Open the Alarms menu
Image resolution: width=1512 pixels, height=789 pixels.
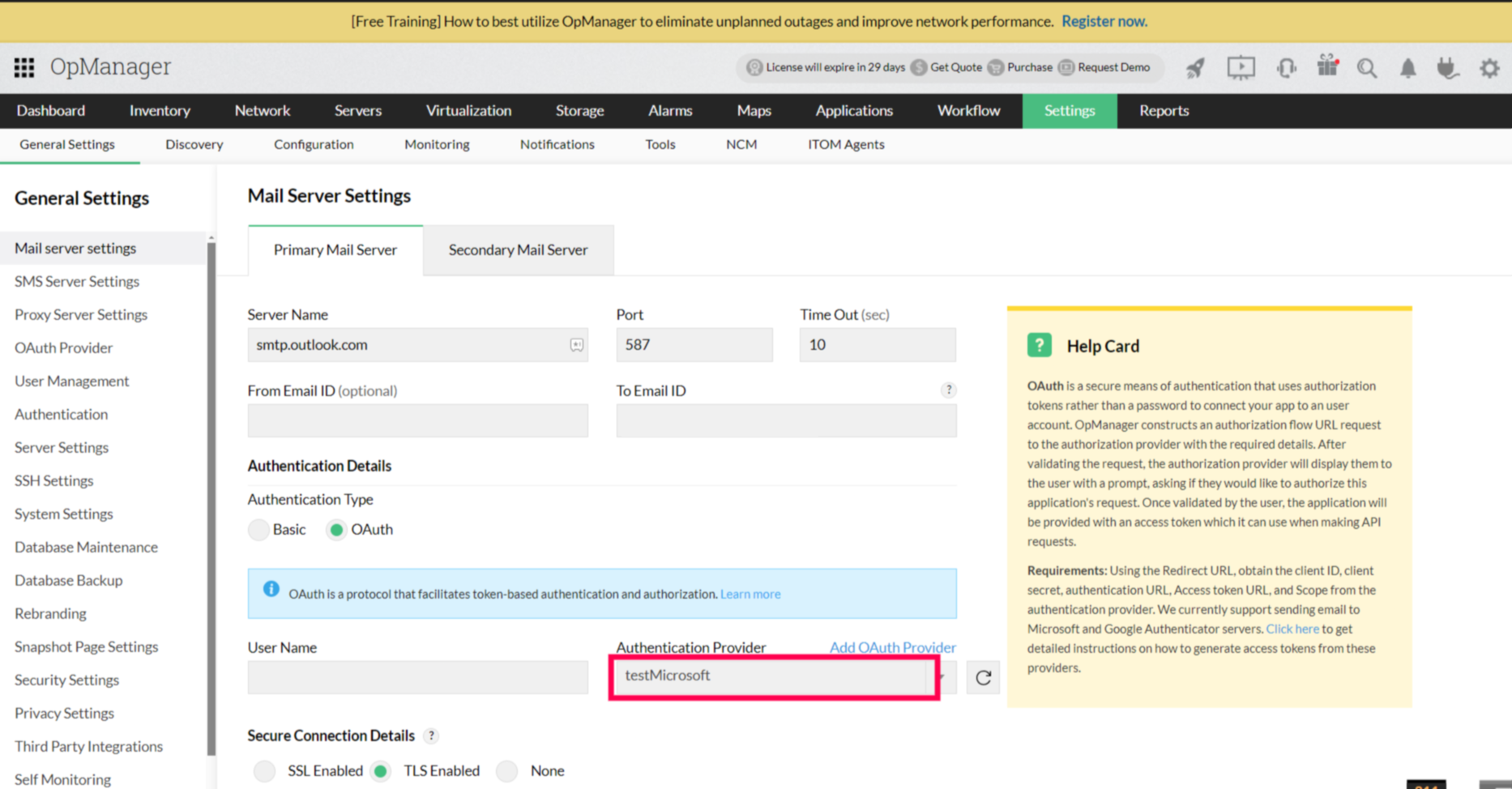pyautogui.click(x=670, y=111)
